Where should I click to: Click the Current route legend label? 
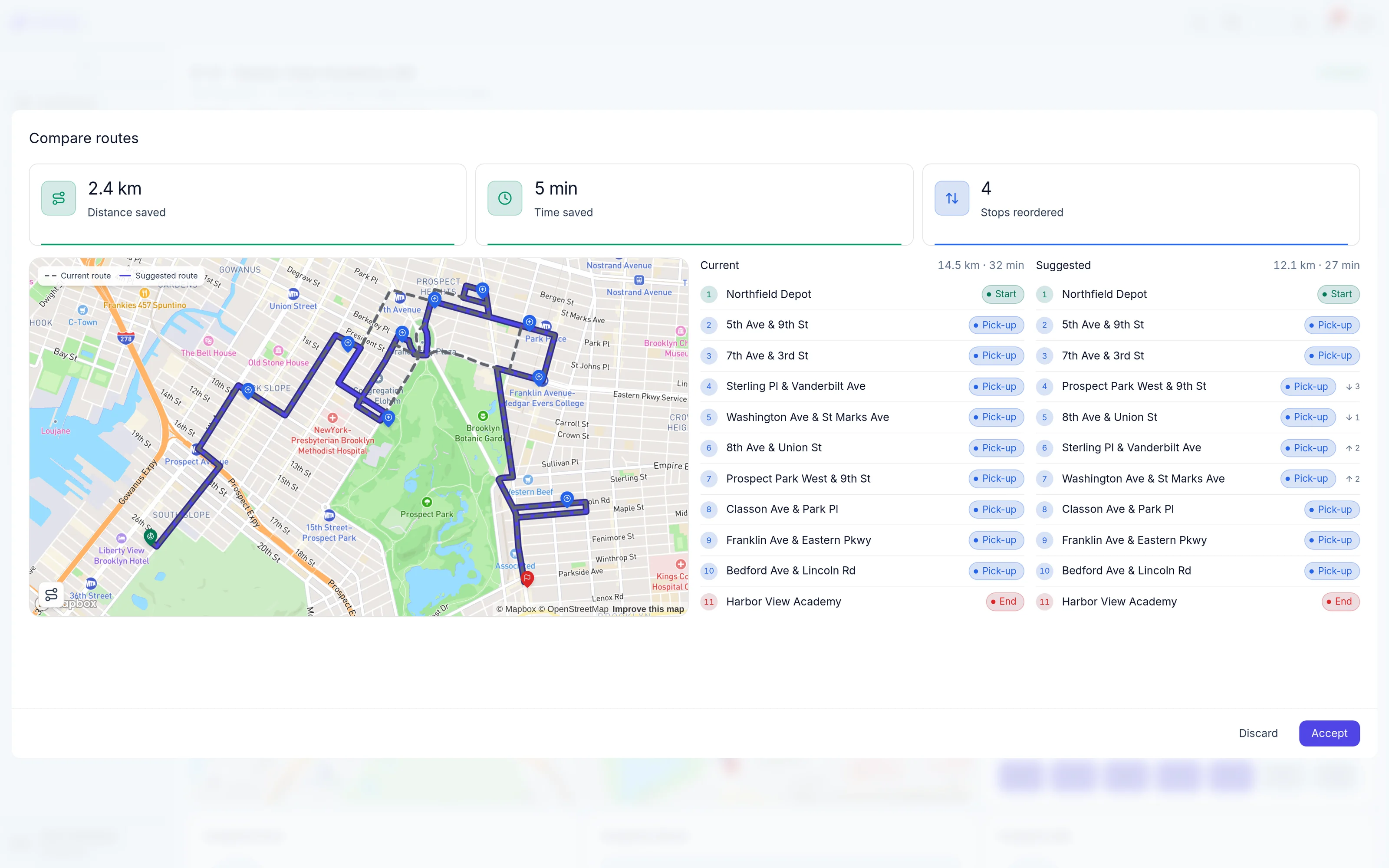86,276
